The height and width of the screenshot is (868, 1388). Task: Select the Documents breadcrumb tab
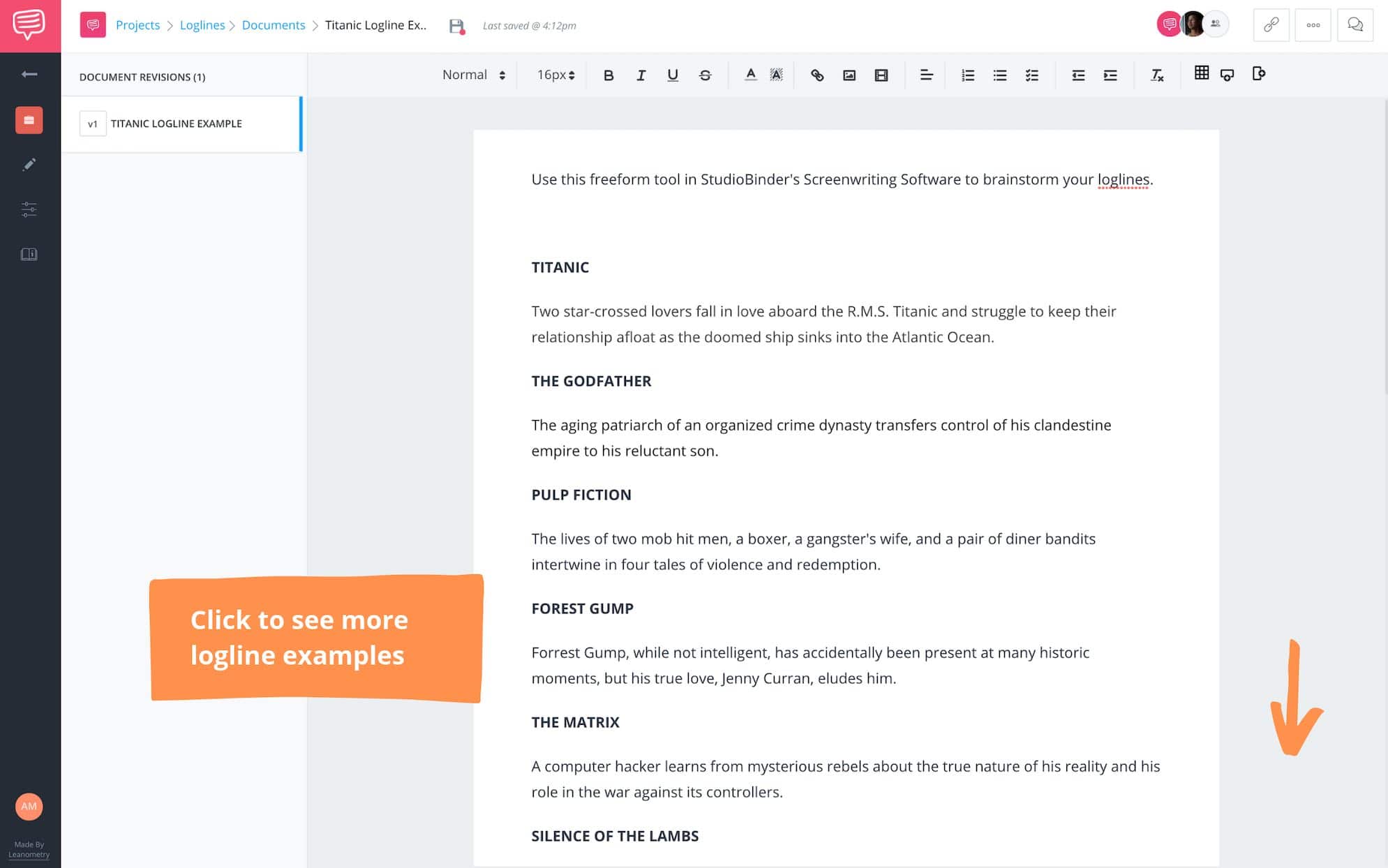pyautogui.click(x=272, y=25)
